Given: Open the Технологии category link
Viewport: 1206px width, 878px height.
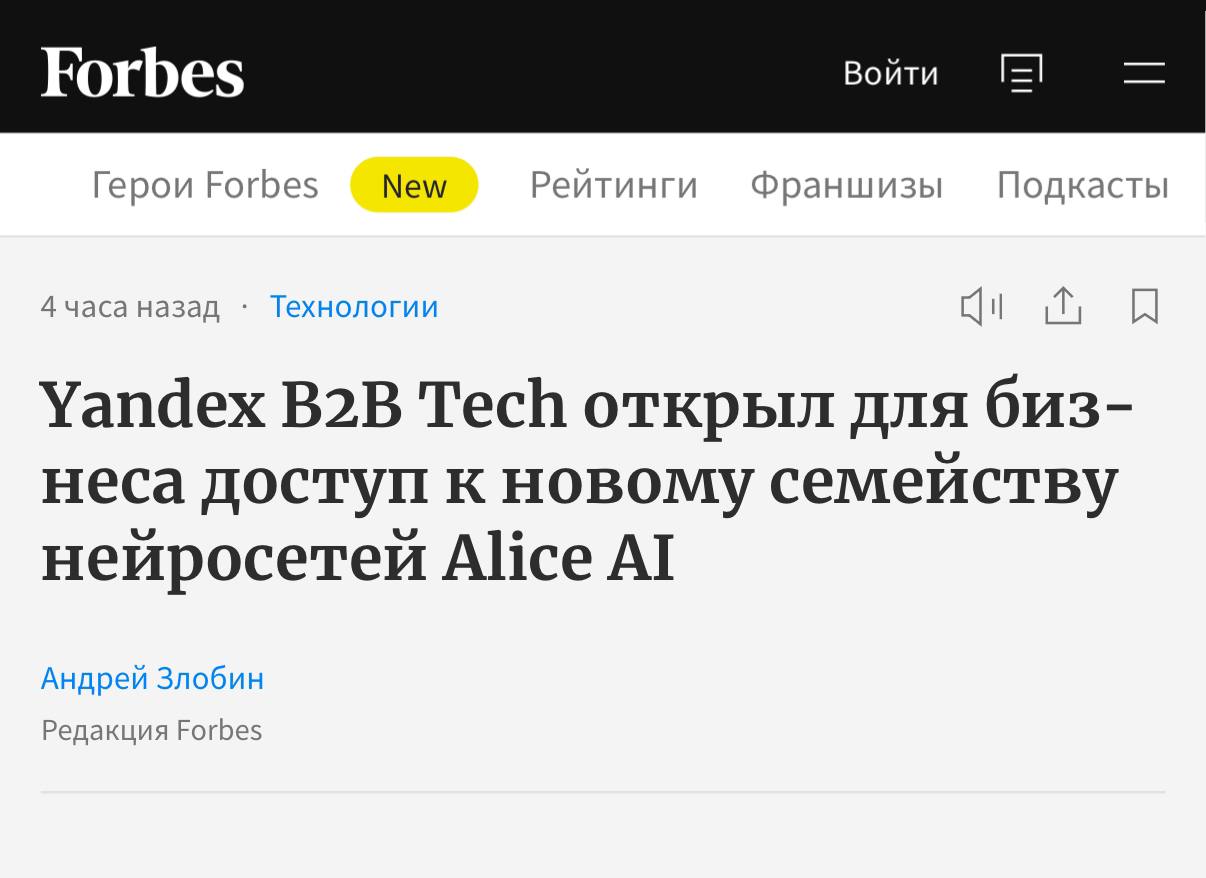Looking at the screenshot, I should tap(353, 307).
